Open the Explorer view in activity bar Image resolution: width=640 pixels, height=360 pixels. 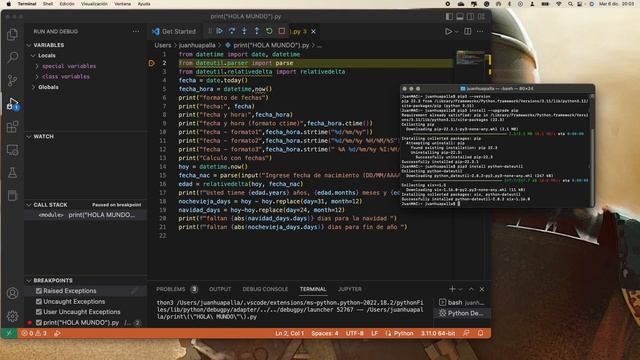coord(12,35)
